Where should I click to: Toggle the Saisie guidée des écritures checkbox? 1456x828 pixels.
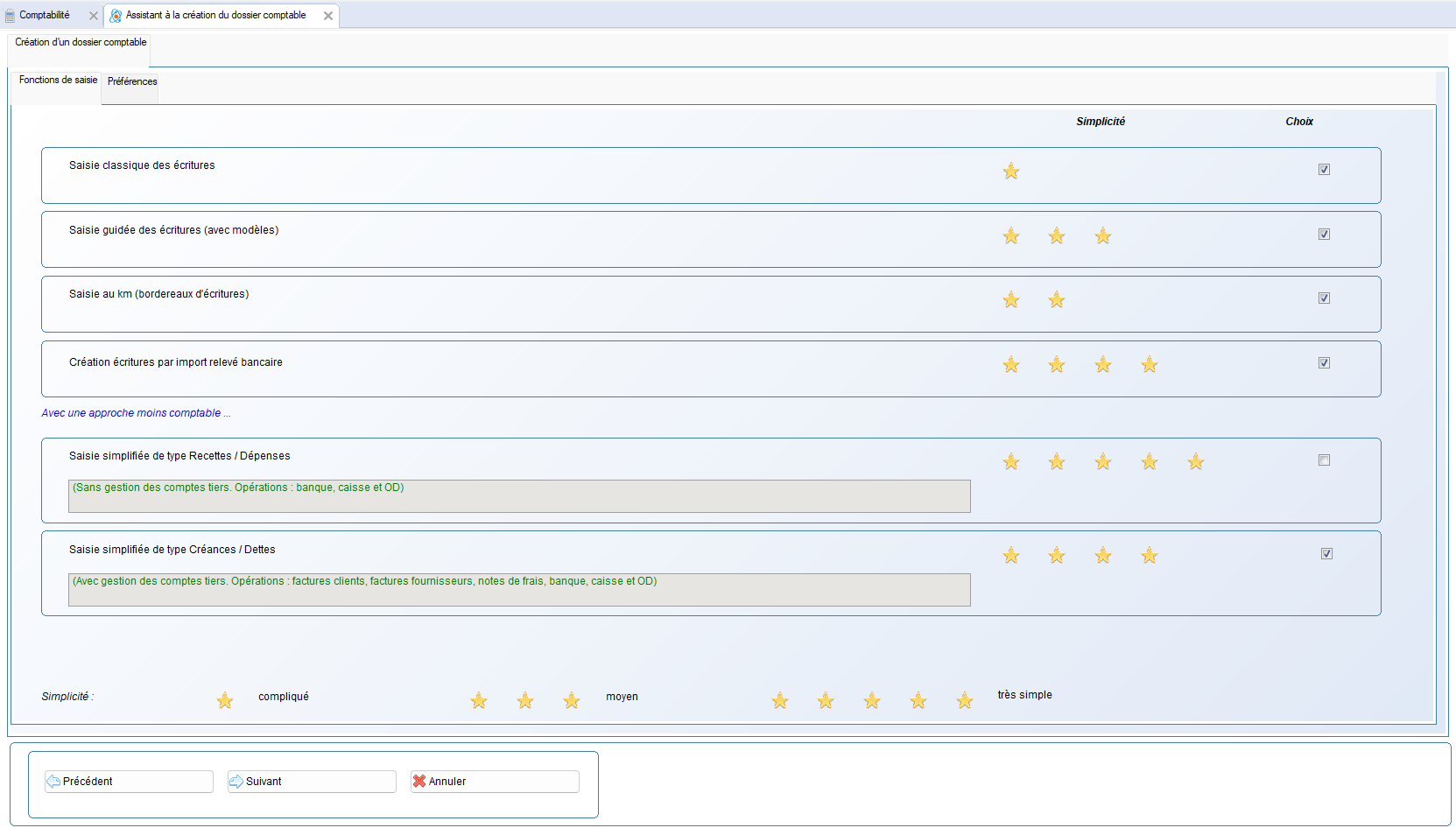pos(1324,235)
